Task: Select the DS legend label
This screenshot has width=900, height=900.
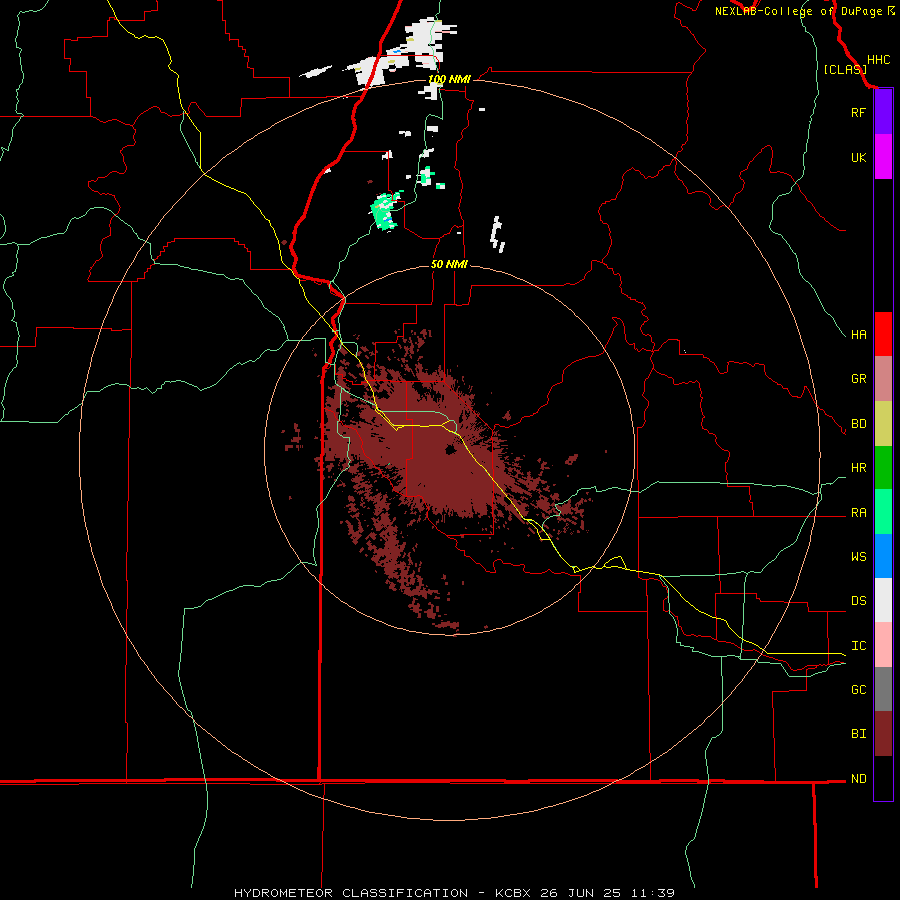Action: tap(858, 601)
